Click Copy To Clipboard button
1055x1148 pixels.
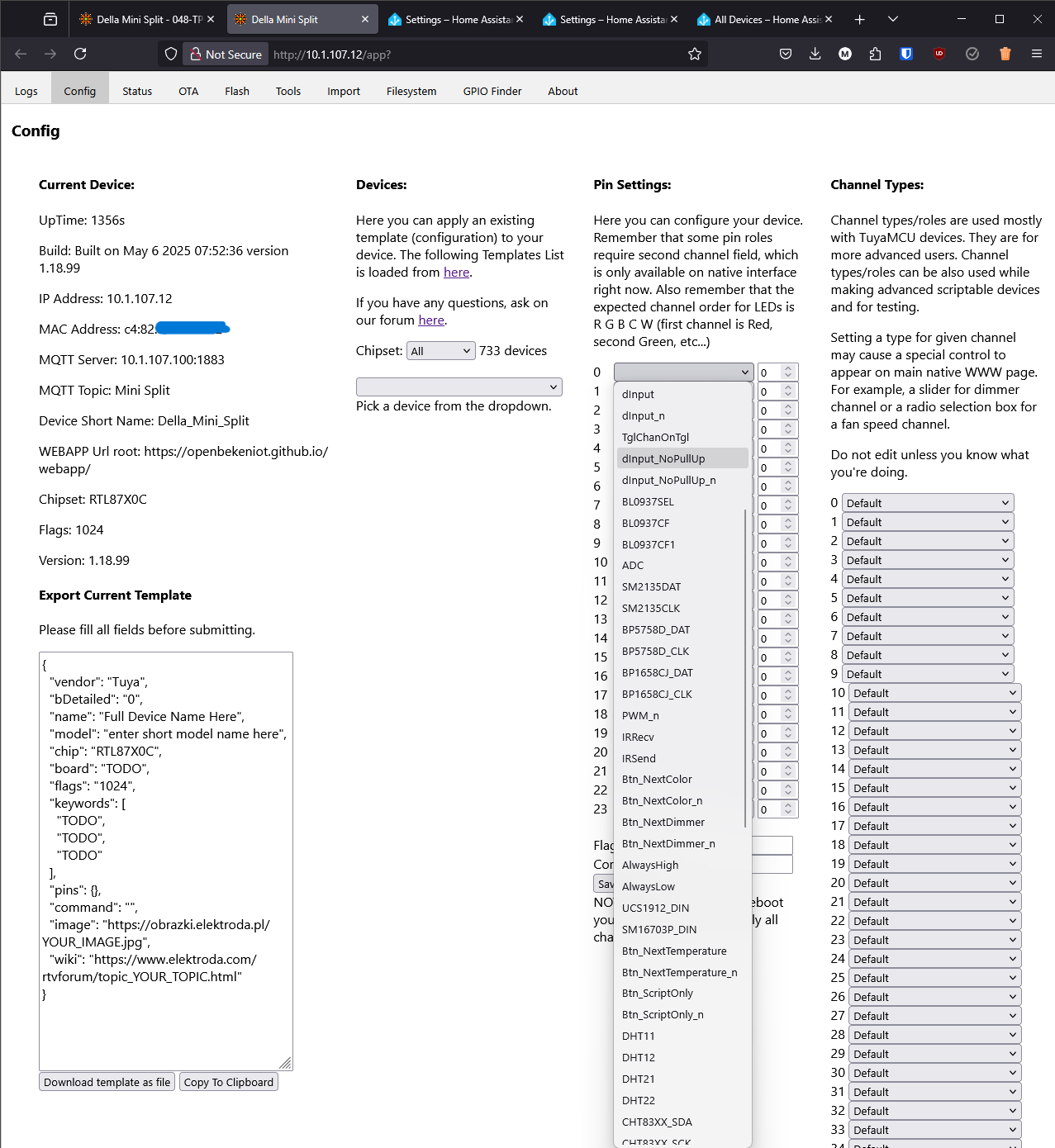[229, 1082]
